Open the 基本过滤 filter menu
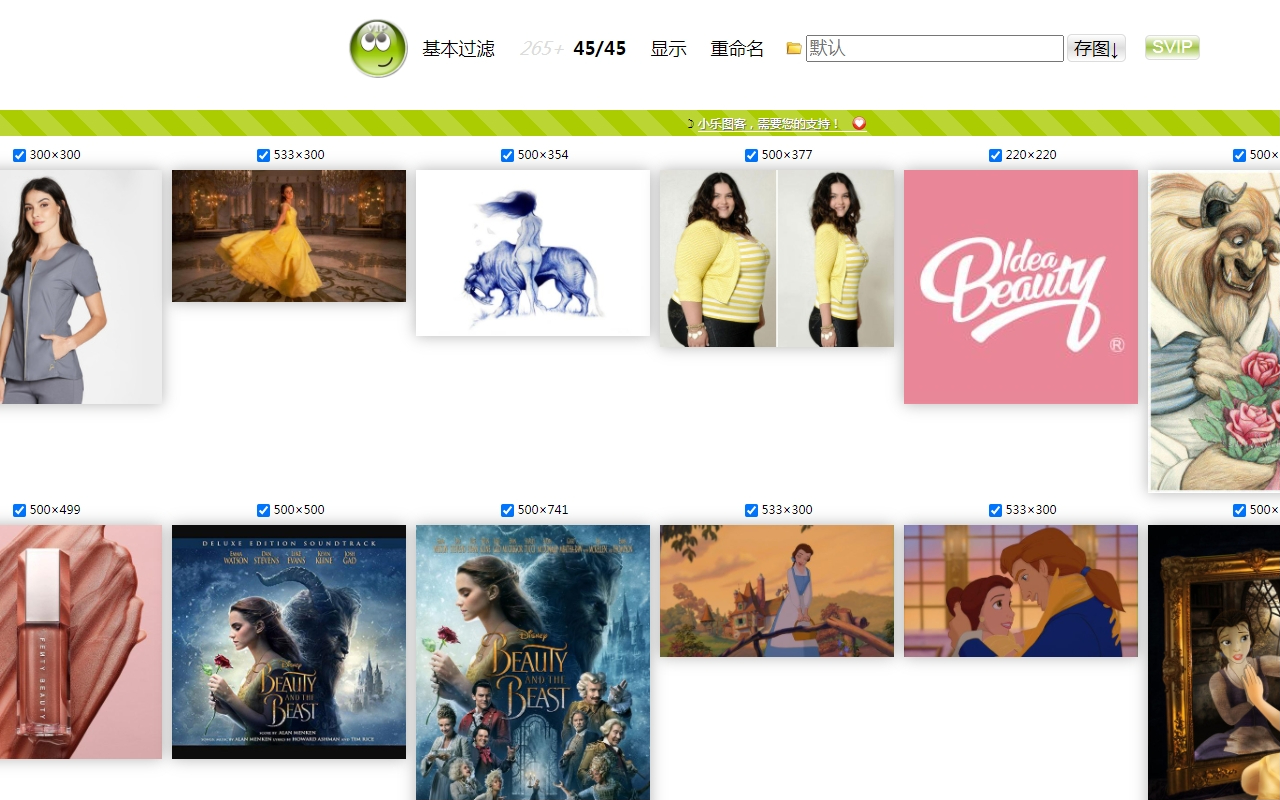Image resolution: width=1280 pixels, height=800 pixels. pyautogui.click(x=457, y=48)
